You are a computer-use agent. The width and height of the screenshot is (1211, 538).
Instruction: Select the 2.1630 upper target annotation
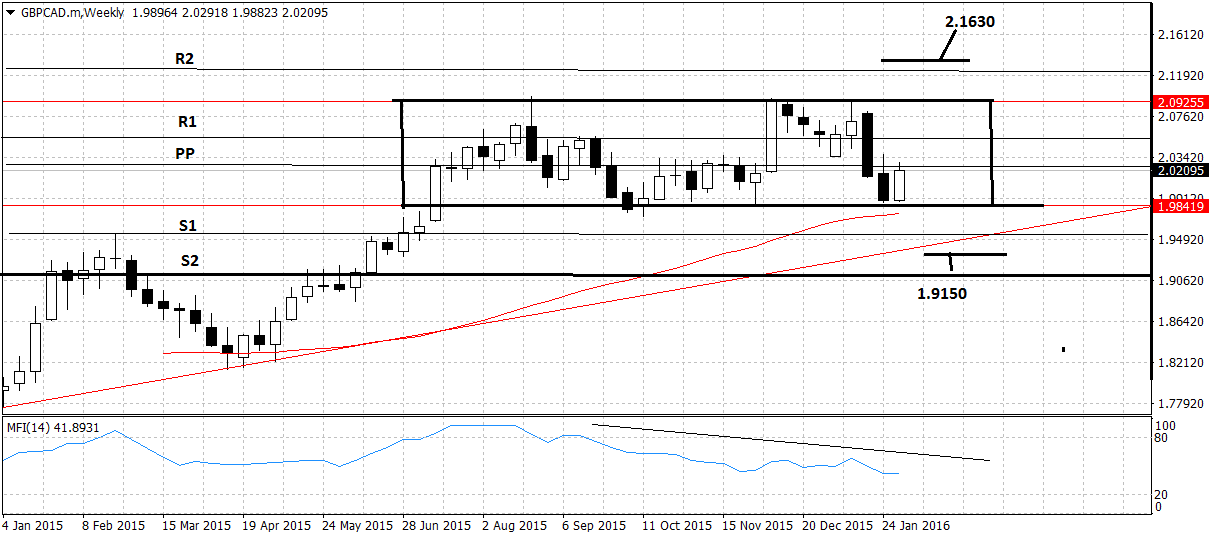(969, 21)
